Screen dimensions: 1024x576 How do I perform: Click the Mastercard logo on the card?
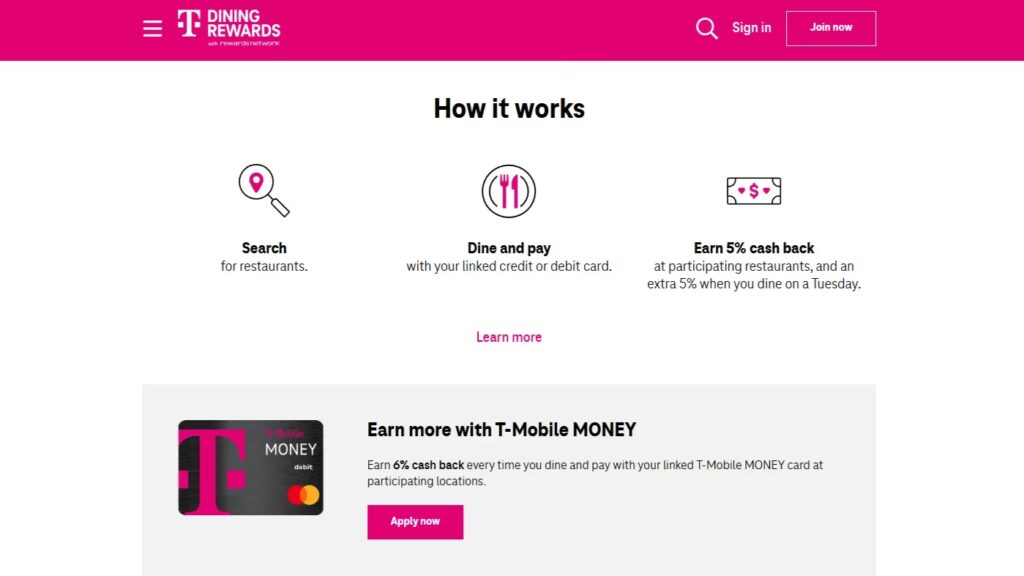tap(303, 494)
